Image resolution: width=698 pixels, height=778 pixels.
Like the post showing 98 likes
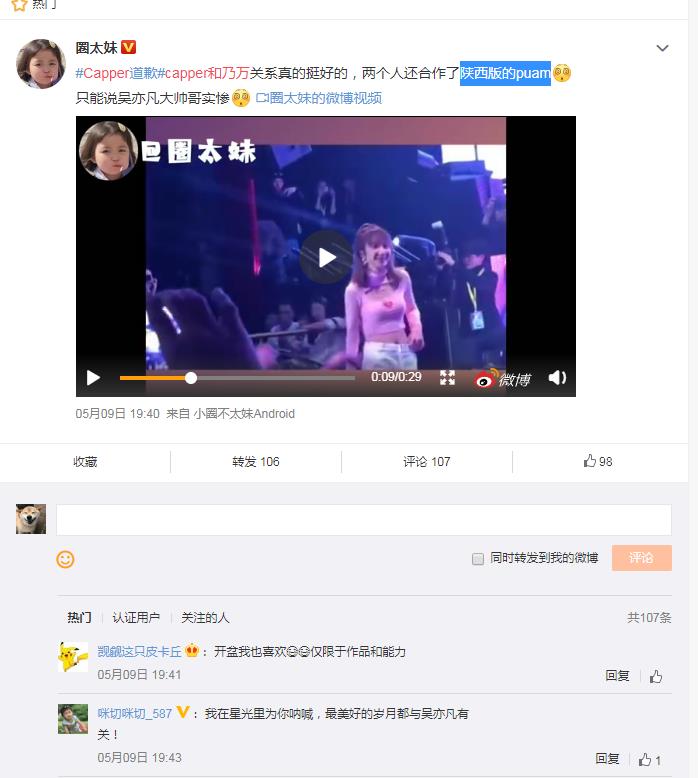[598, 461]
